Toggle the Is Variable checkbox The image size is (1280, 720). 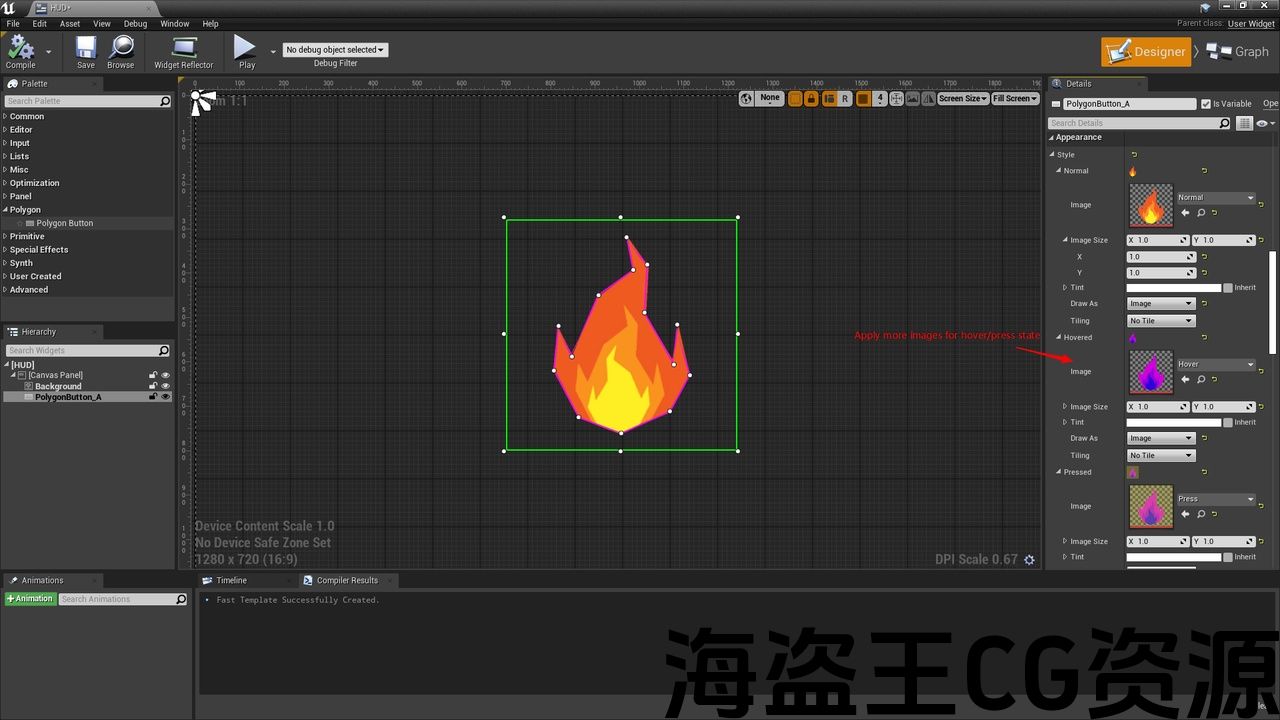click(1206, 104)
